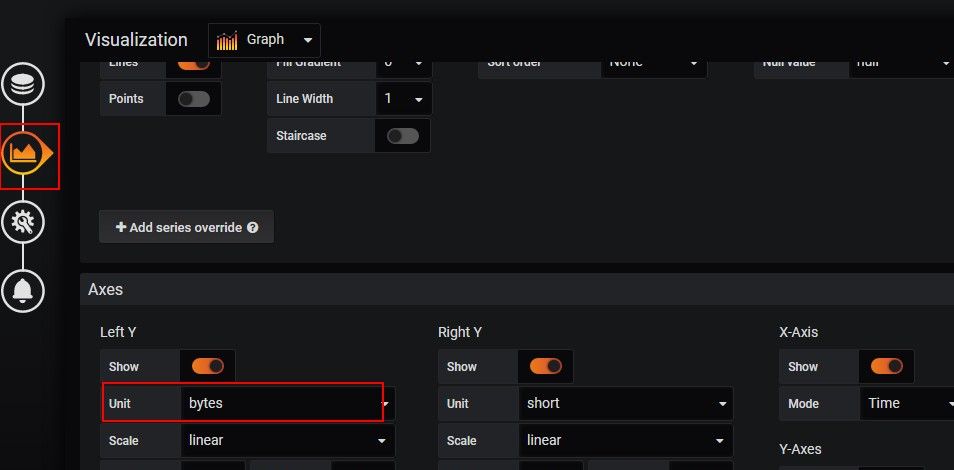Viewport: 954px width, 470px height.
Task: Disable the Lines switch
Action: (194, 63)
